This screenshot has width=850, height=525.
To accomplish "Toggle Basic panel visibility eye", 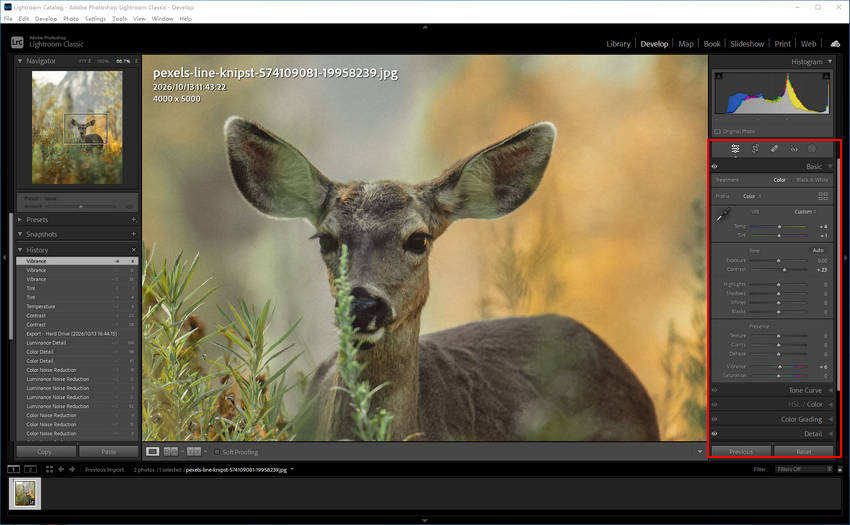I will click(x=714, y=167).
